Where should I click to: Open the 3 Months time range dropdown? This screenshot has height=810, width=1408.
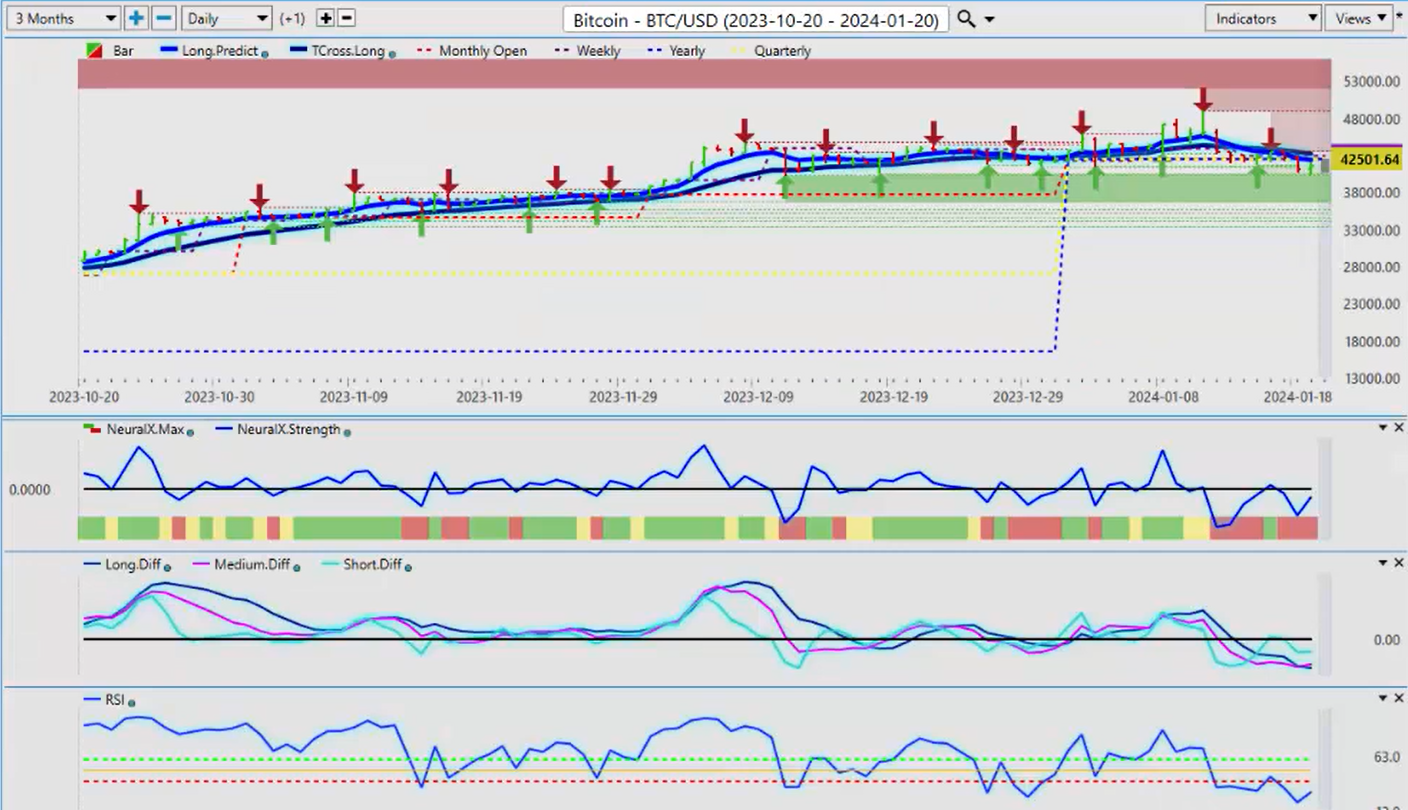62,18
